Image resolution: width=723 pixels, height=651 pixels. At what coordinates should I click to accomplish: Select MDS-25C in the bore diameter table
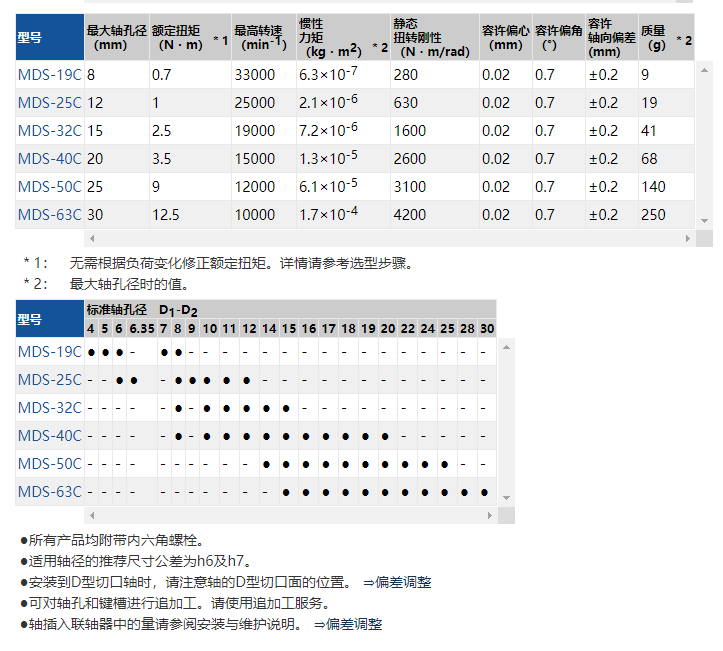[49, 380]
